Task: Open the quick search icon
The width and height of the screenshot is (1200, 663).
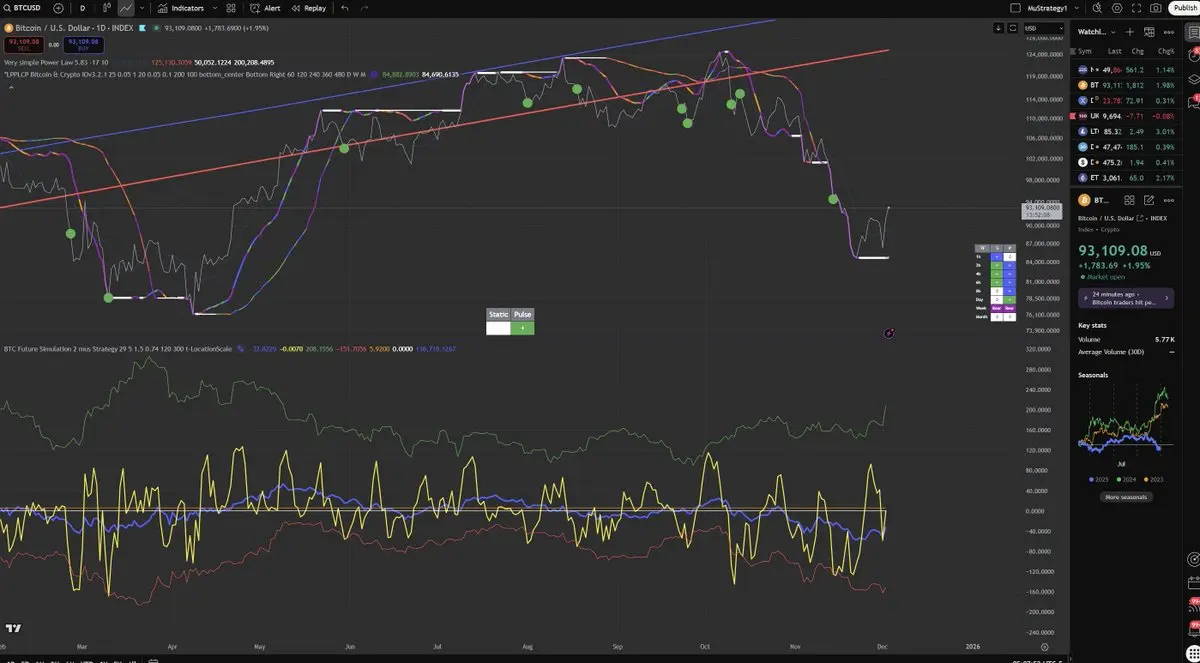Action: pyautogui.click(x=1096, y=7)
